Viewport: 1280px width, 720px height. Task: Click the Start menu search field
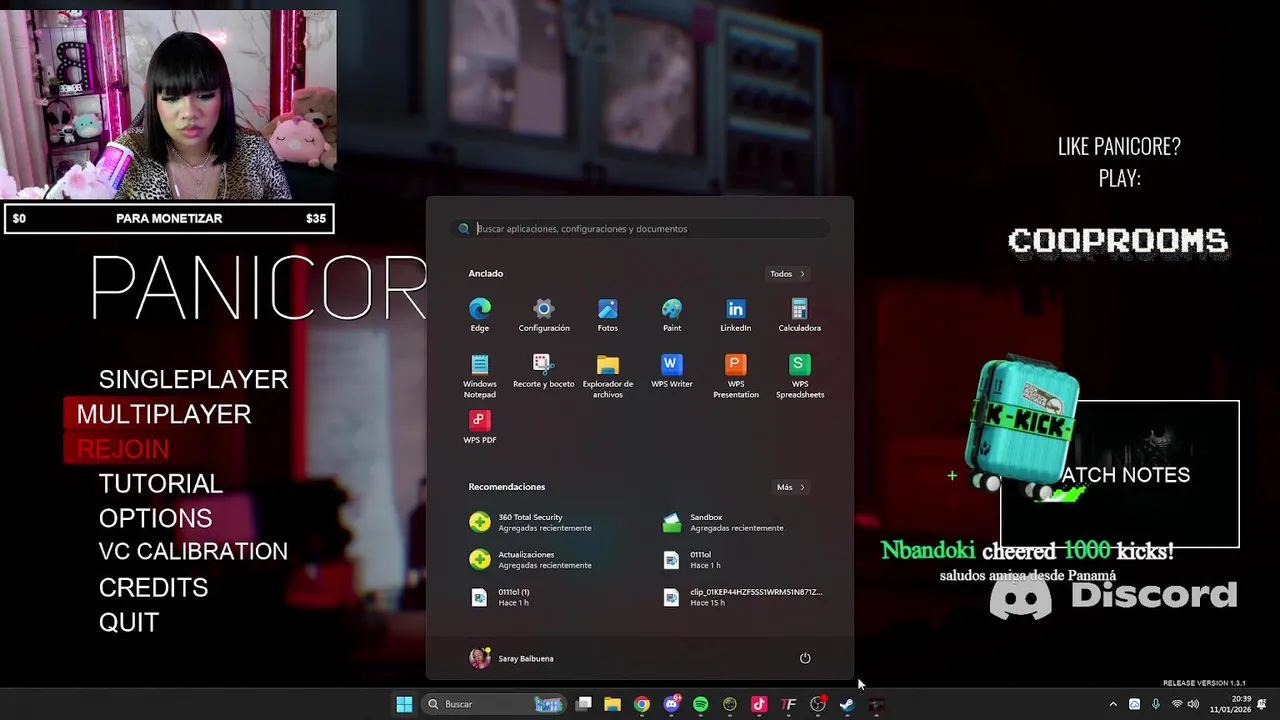640,229
